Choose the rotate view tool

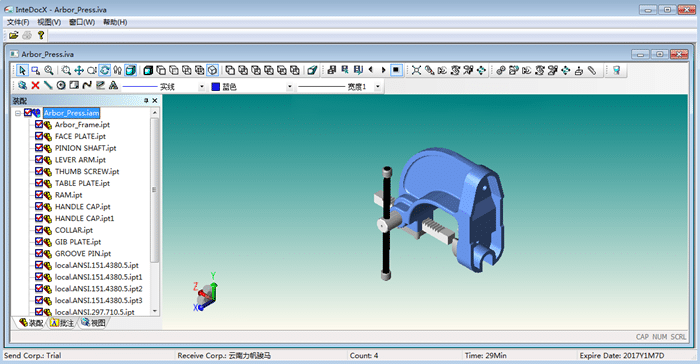point(104,71)
